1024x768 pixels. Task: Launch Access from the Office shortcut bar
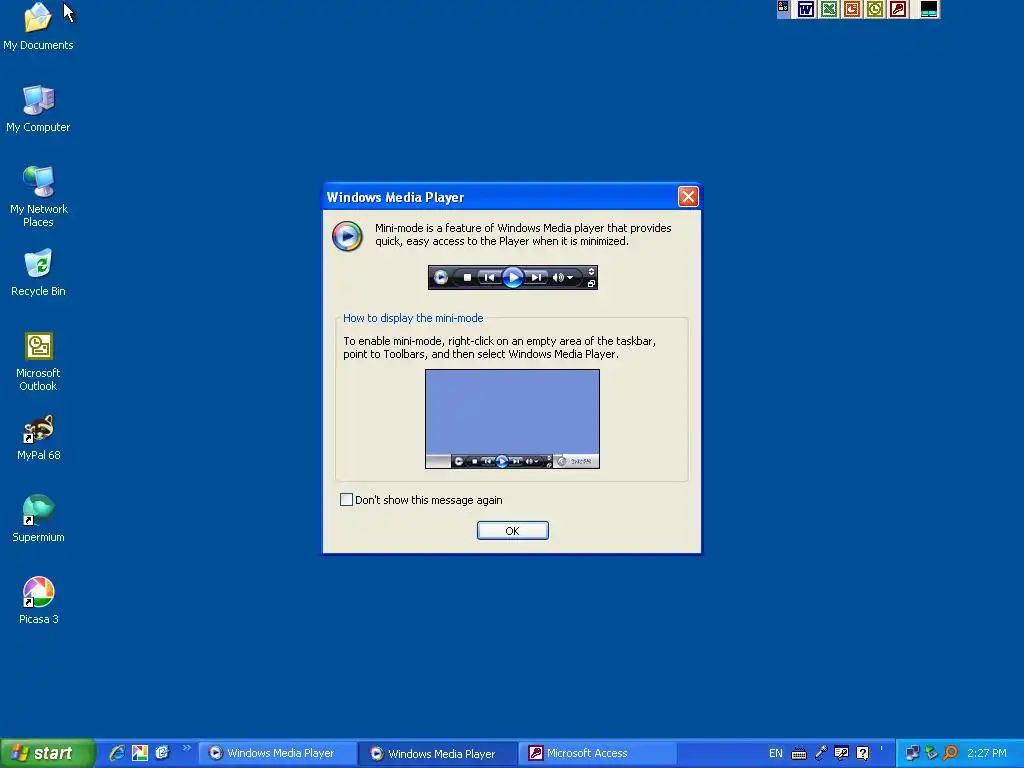pos(898,9)
